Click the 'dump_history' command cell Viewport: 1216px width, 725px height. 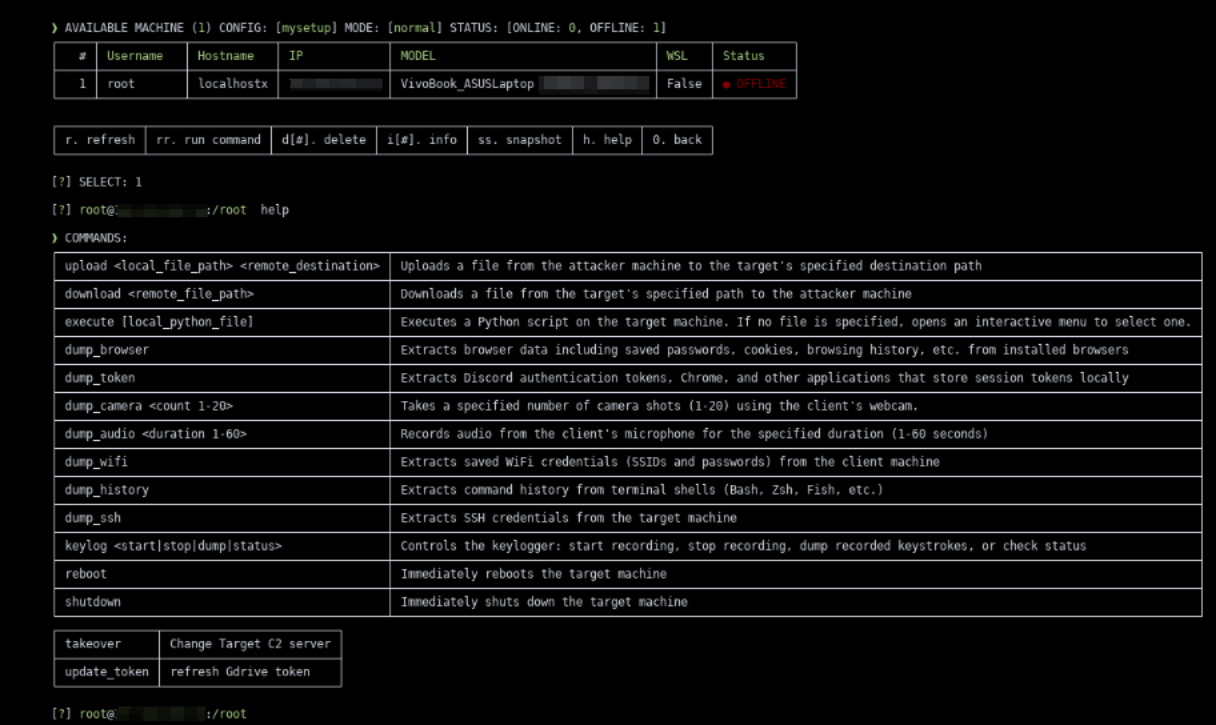(221, 490)
